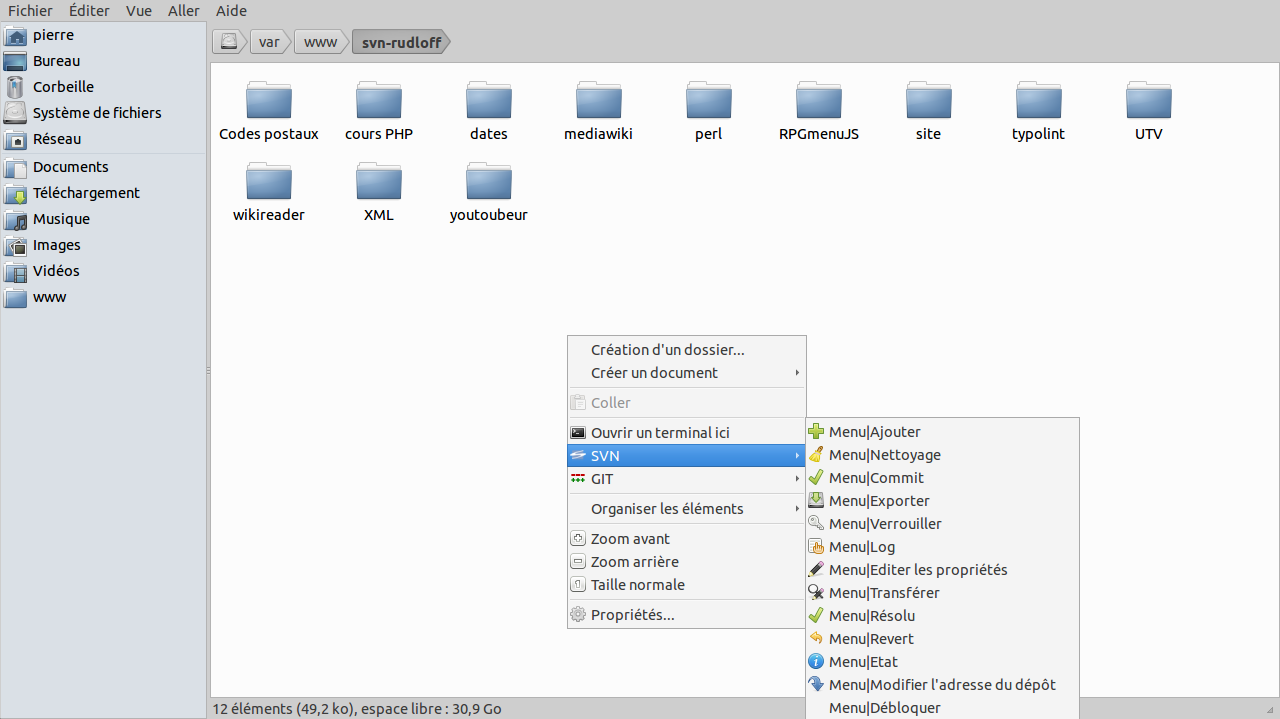Select Ouvrir un terminal ici
This screenshot has height=719, width=1280.
pos(660,433)
